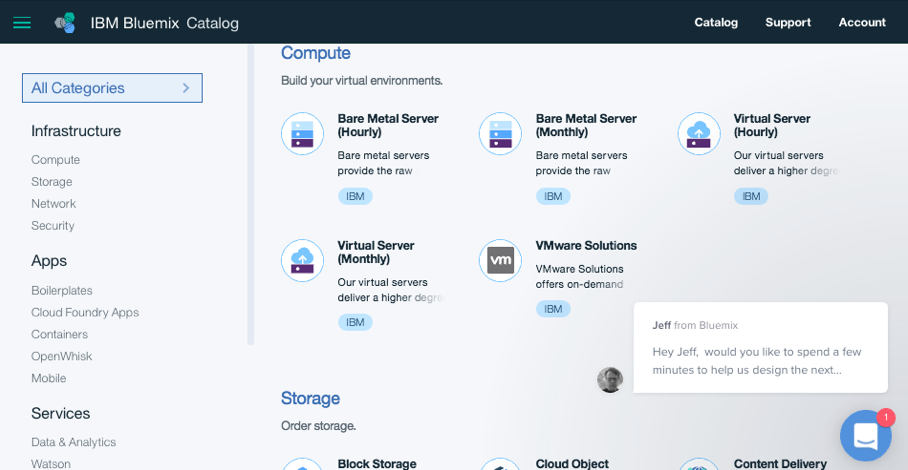This screenshot has width=908, height=470.
Task: Open the Intercom chat launcher button
Action: tap(865, 436)
